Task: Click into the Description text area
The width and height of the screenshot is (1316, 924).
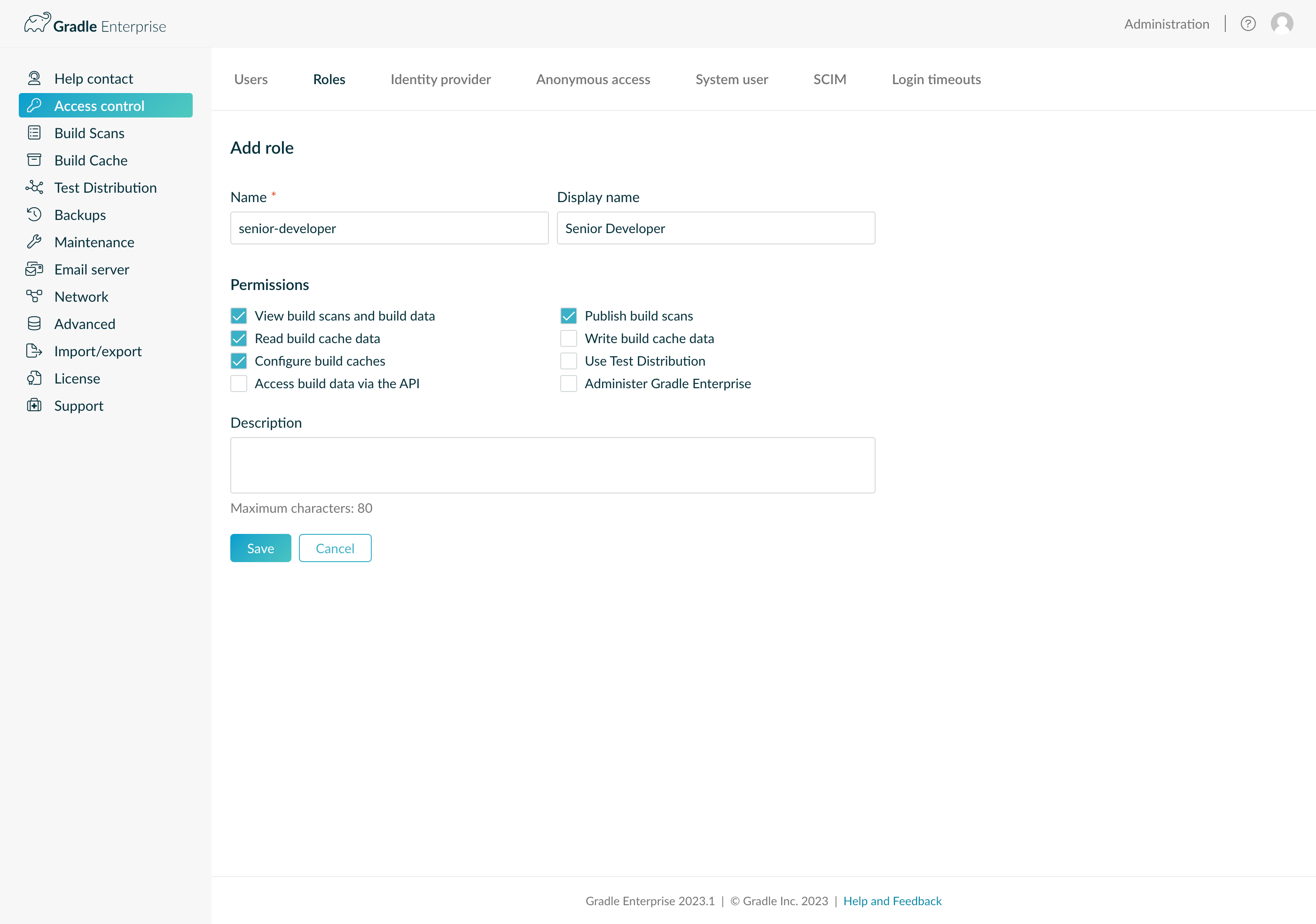Action: [x=553, y=465]
